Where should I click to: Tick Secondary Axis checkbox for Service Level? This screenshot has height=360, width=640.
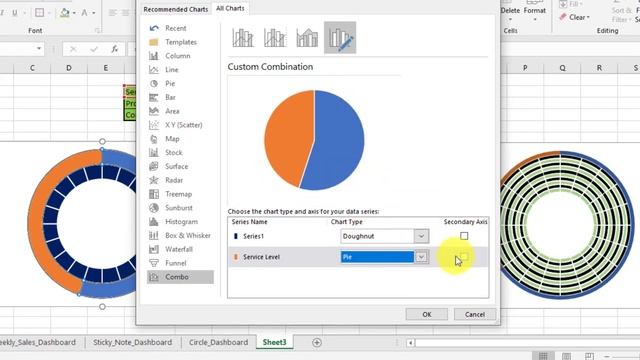point(464,257)
